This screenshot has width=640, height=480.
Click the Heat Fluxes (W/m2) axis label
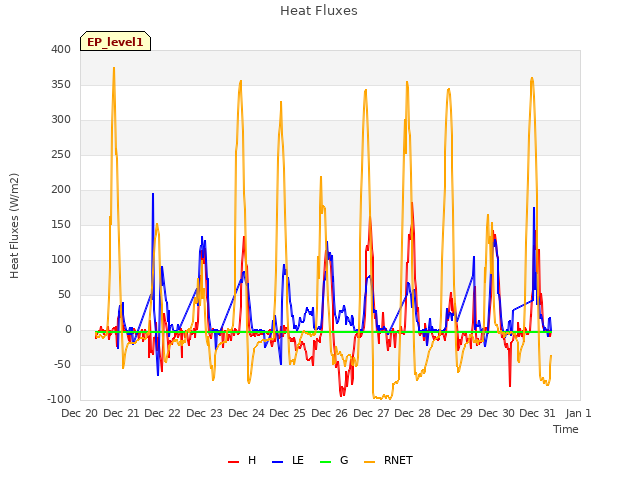pyautogui.click(x=14, y=226)
